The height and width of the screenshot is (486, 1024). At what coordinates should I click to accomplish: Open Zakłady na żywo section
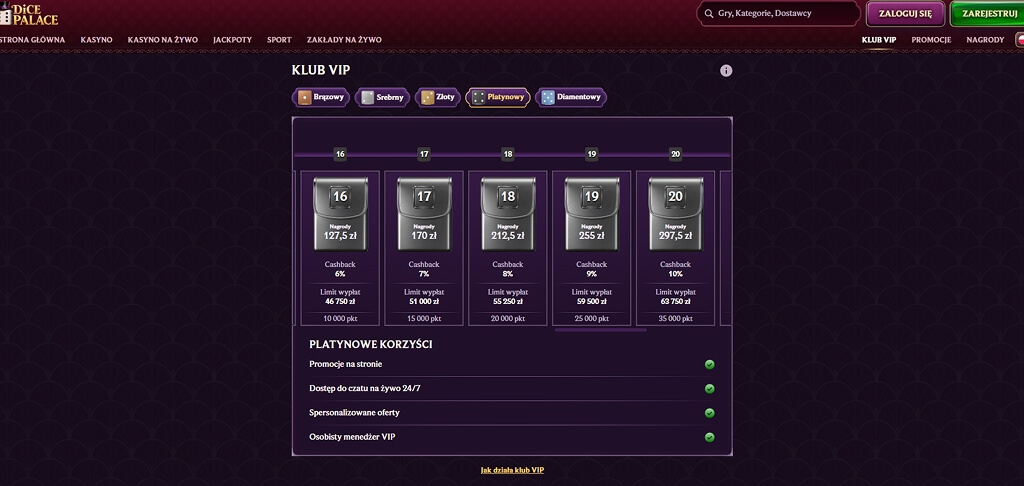344,40
